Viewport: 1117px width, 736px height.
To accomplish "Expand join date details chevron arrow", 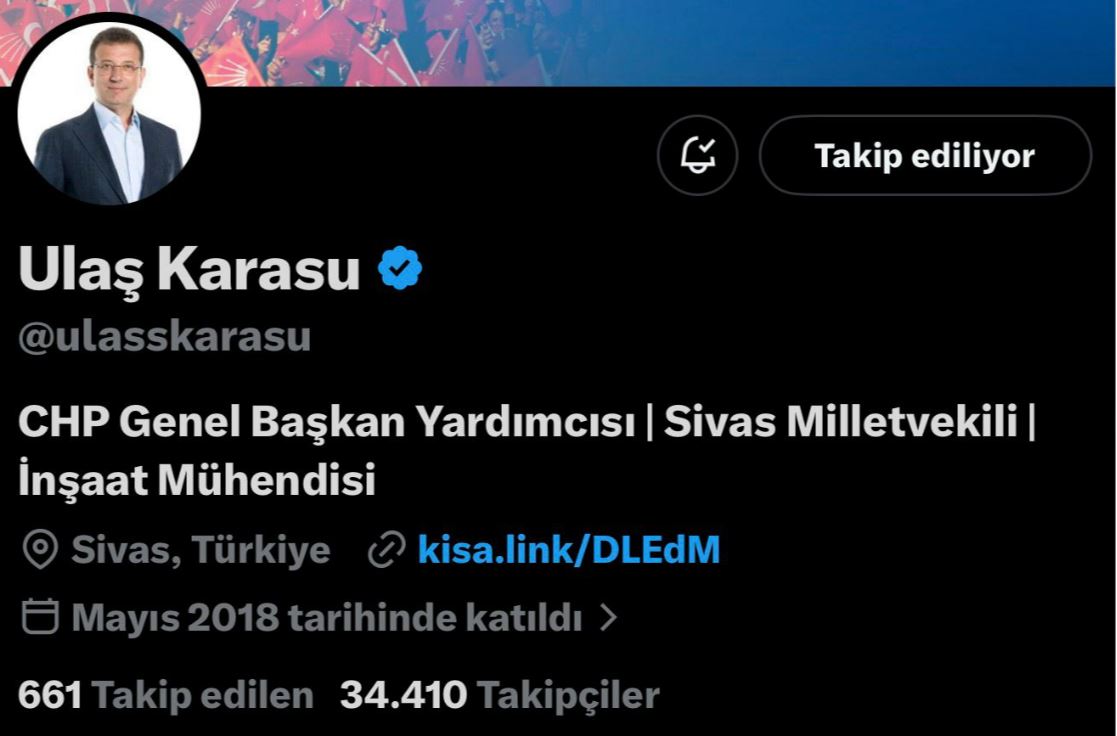I will click(x=608, y=618).
